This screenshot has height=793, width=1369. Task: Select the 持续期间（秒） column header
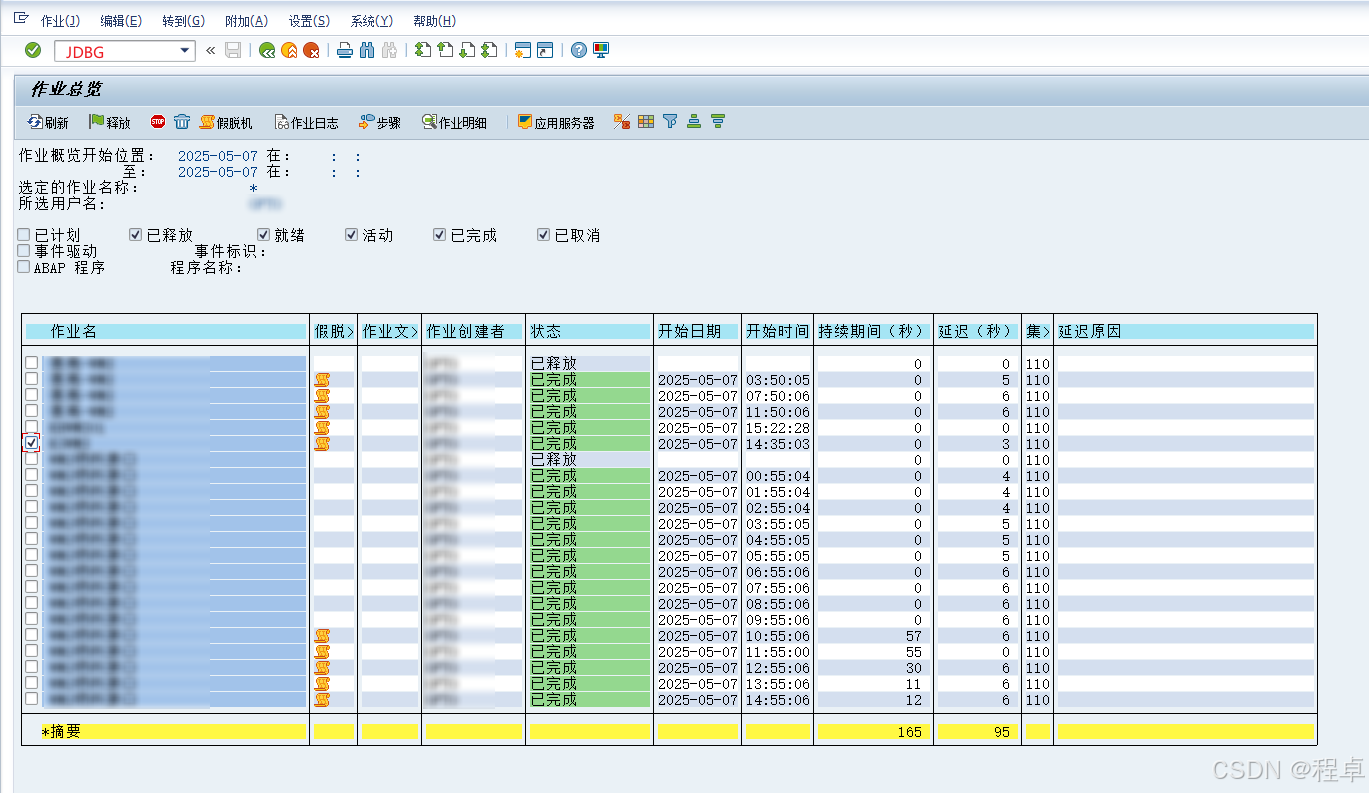coord(873,331)
